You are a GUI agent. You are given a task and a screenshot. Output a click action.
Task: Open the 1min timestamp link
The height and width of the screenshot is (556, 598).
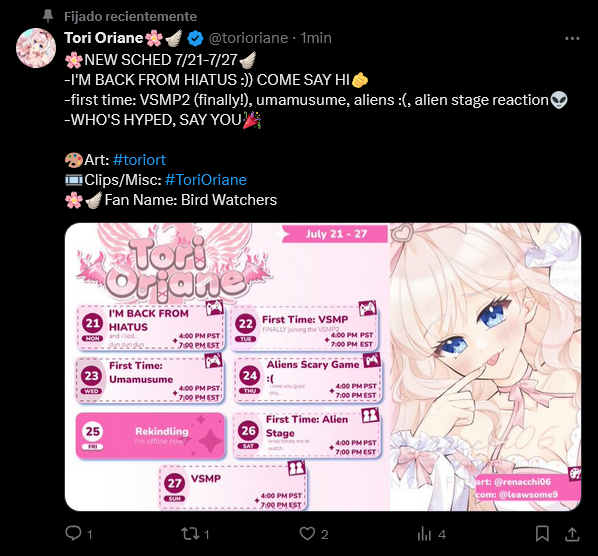tap(316, 38)
